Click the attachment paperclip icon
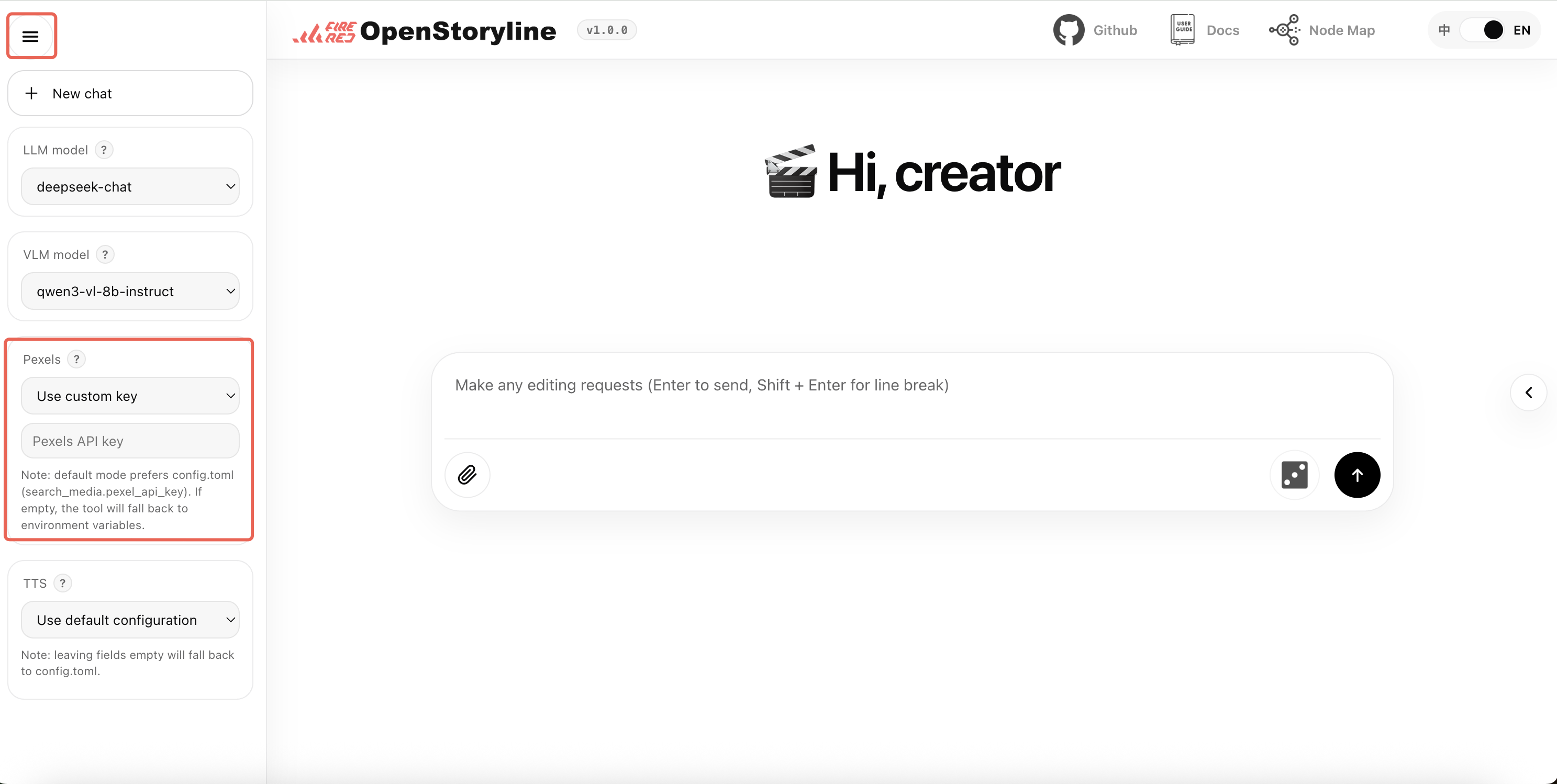The image size is (1557, 784). [466, 475]
